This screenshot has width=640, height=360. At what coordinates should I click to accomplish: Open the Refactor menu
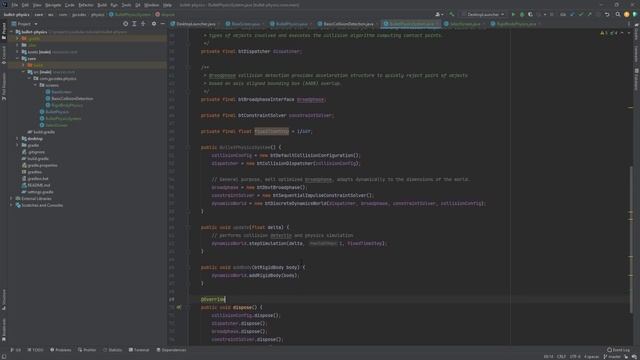(x=86, y=5)
